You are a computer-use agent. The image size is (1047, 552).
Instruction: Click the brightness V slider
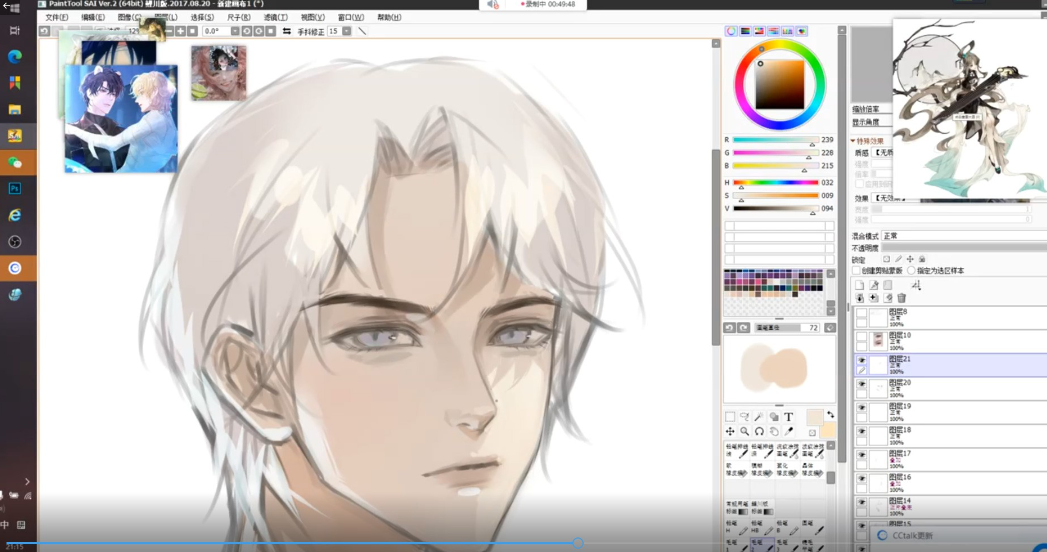[776, 208]
